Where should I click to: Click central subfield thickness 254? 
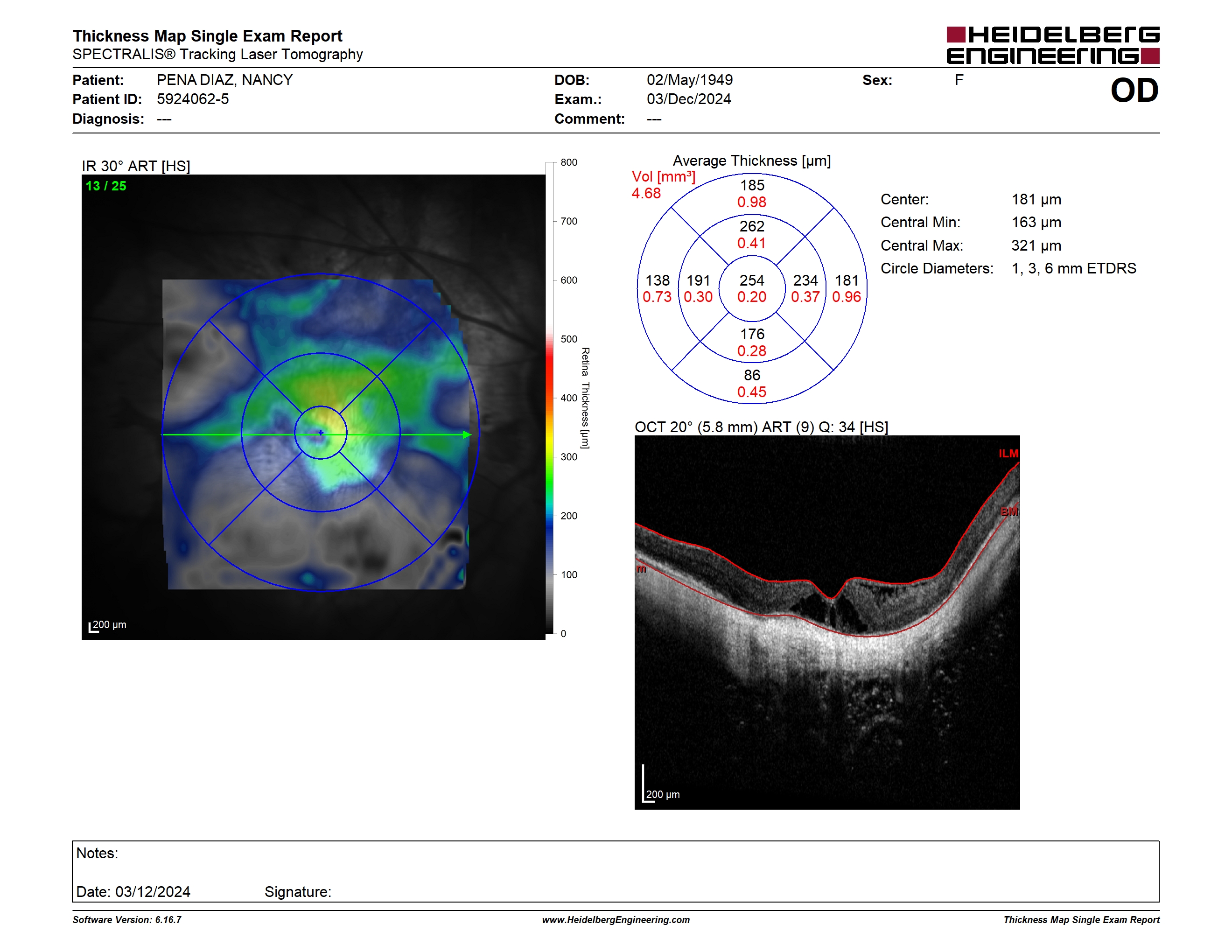[752, 280]
